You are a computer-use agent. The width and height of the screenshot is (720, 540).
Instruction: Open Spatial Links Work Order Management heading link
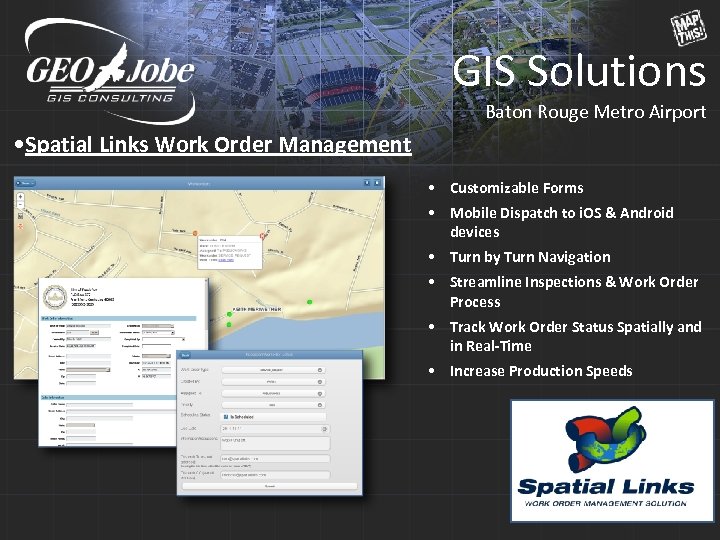[x=218, y=145]
